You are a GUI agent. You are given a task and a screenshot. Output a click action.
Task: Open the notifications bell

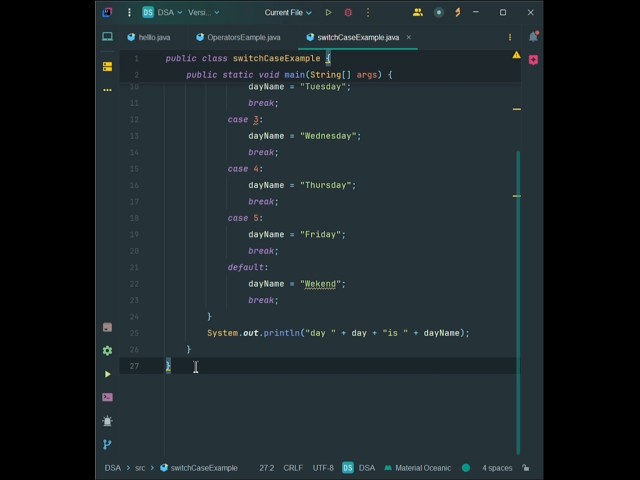click(x=533, y=37)
